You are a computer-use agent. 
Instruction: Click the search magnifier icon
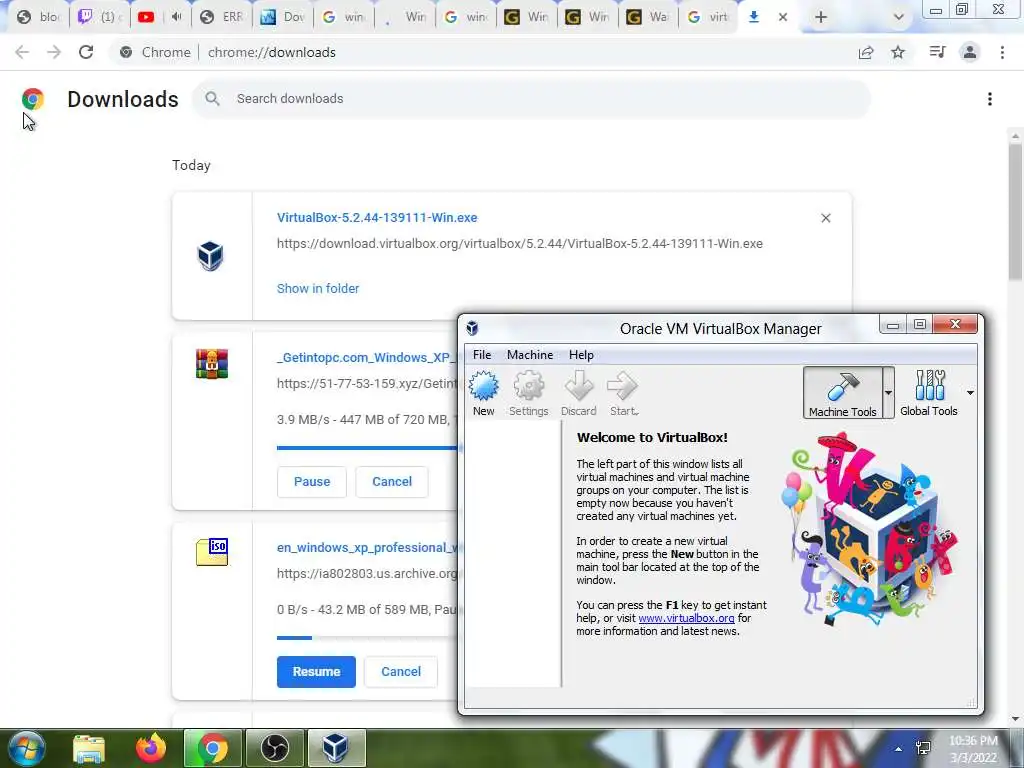212,99
